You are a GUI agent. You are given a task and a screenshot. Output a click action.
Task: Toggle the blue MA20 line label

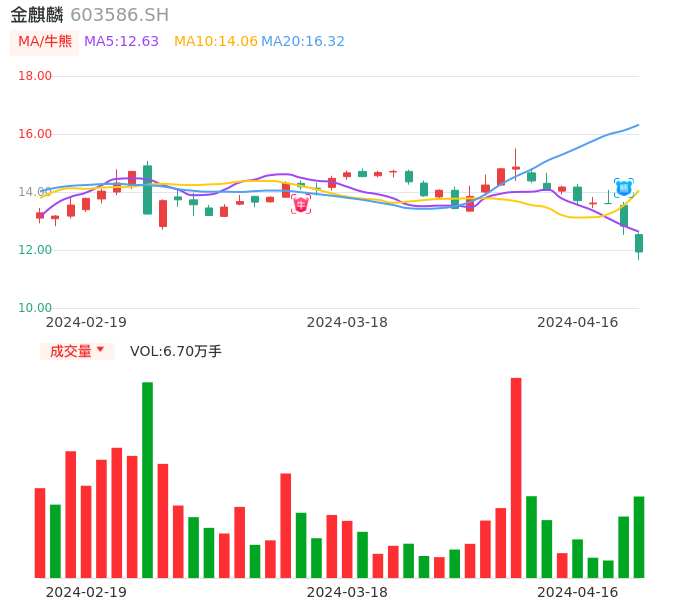pos(303,42)
